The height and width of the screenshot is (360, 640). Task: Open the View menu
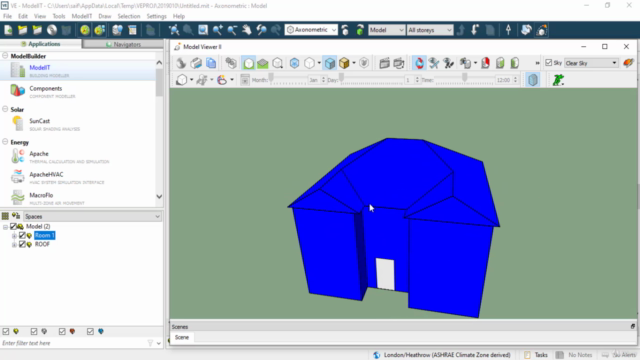pyautogui.click(x=40, y=16)
